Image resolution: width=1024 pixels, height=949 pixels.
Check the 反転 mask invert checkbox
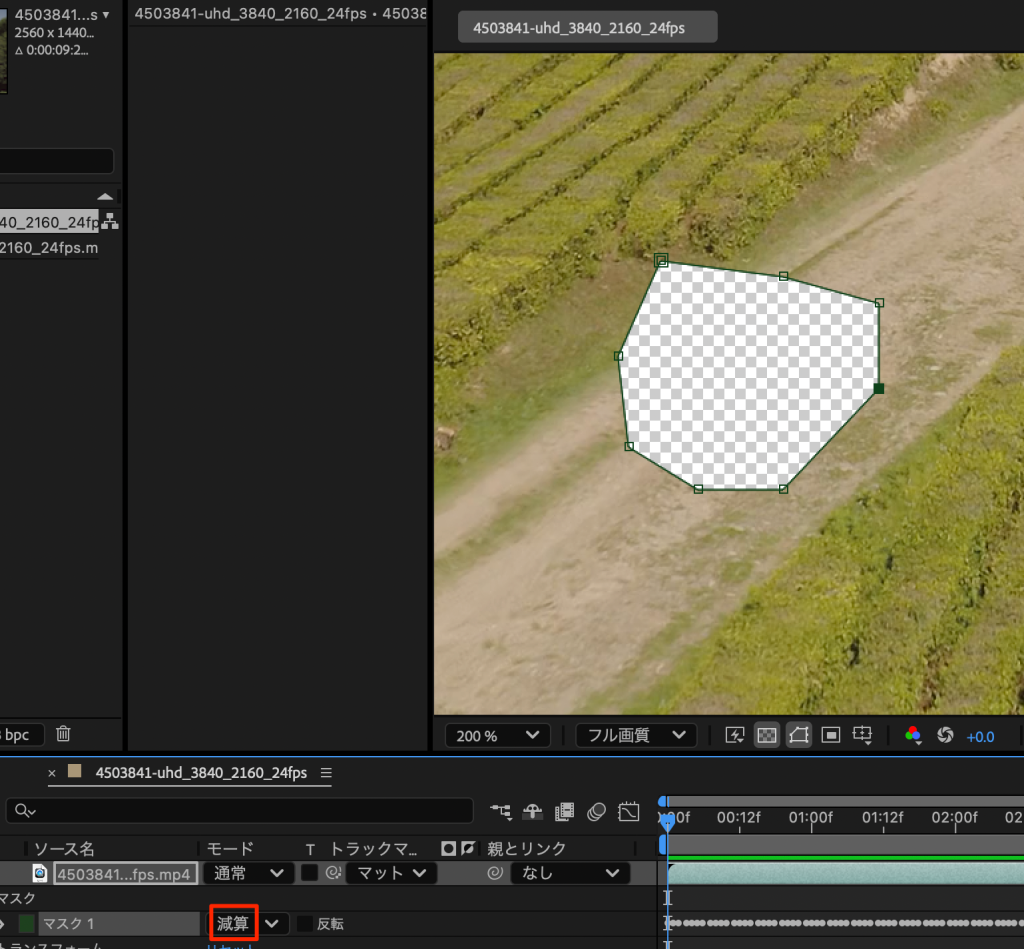click(x=305, y=924)
